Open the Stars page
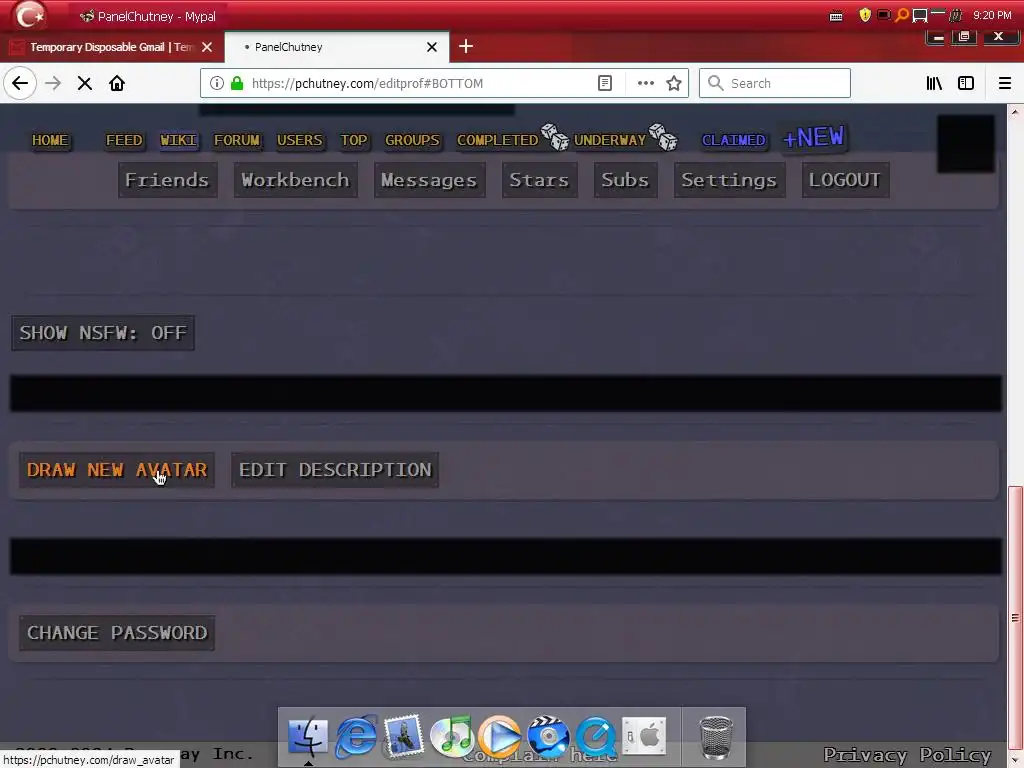The height and width of the screenshot is (768, 1024). tap(539, 180)
